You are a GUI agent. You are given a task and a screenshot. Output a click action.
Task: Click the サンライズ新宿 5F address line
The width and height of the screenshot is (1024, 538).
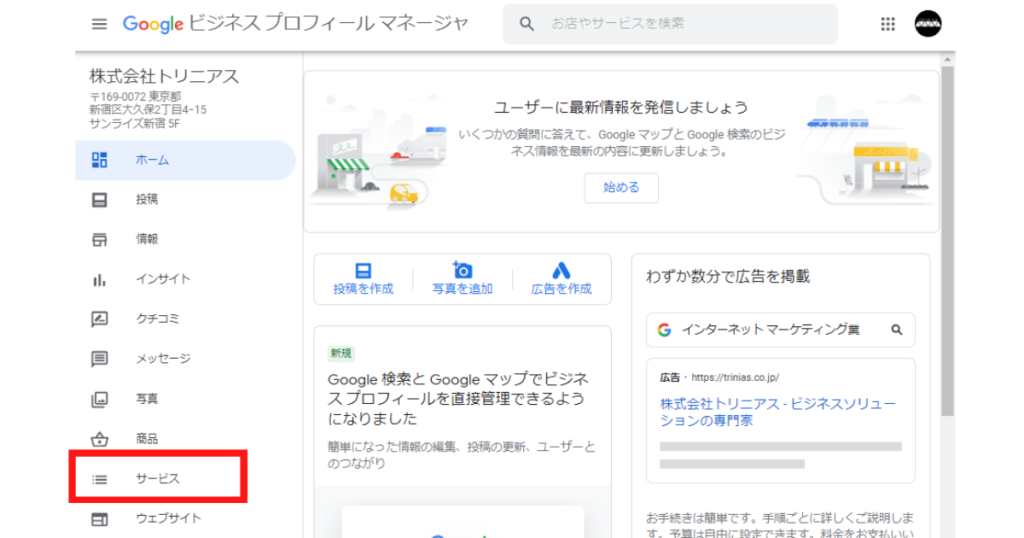click(135, 123)
